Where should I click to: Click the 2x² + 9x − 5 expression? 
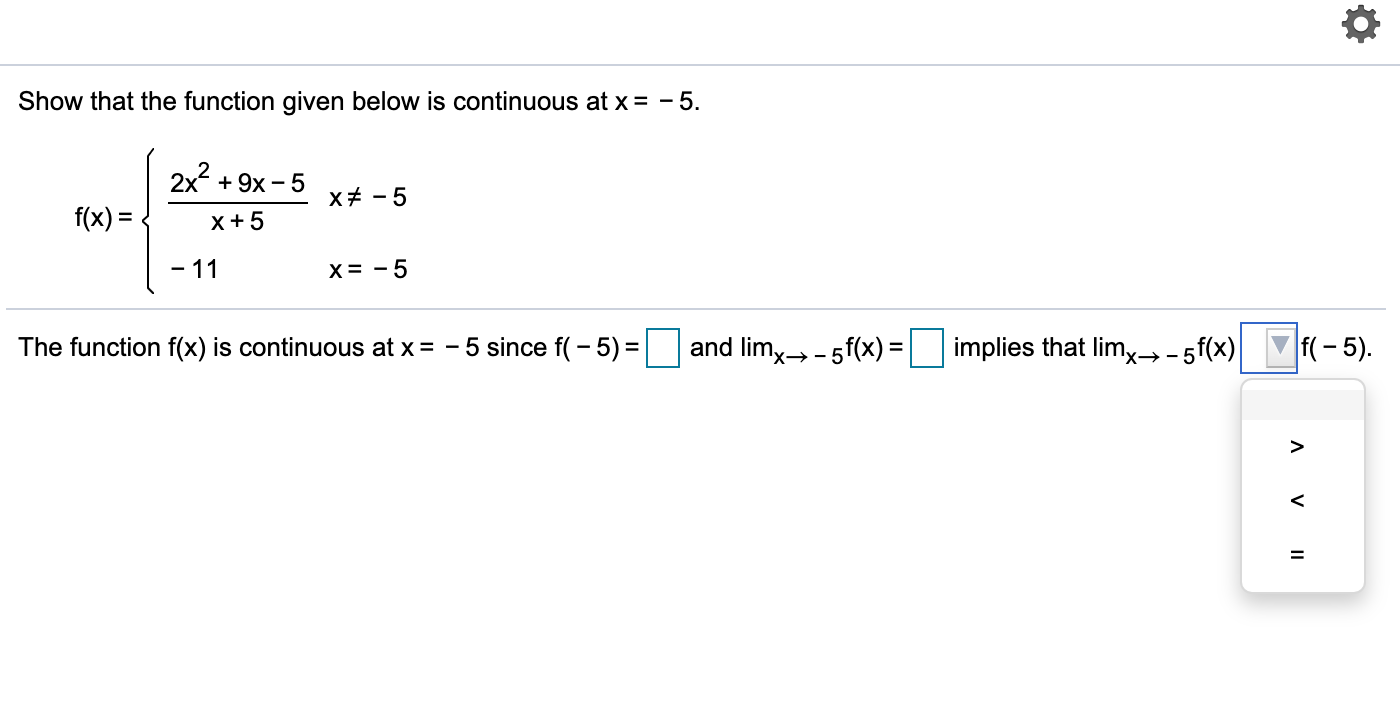pyautogui.click(x=240, y=182)
